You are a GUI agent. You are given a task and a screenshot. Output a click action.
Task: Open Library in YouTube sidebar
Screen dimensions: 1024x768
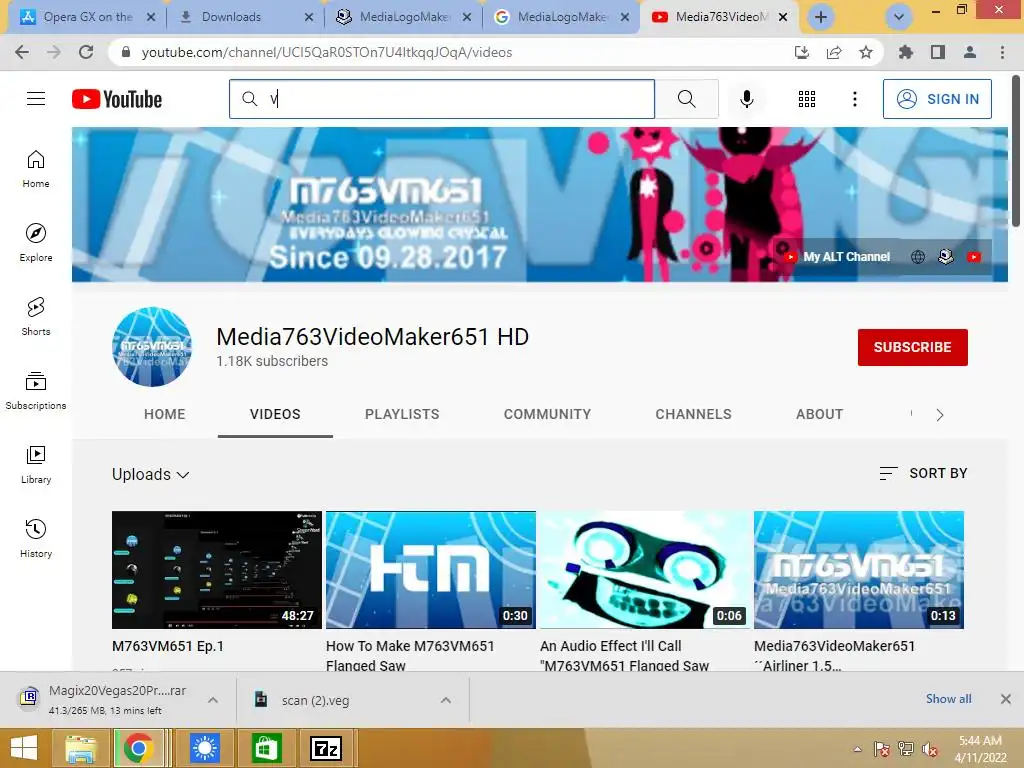click(36, 464)
